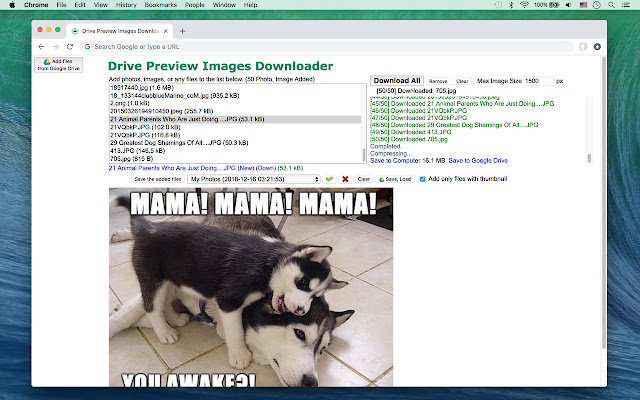Select 705.jpg in the file list
This screenshot has width=640, height=400.
pos(236,159)
